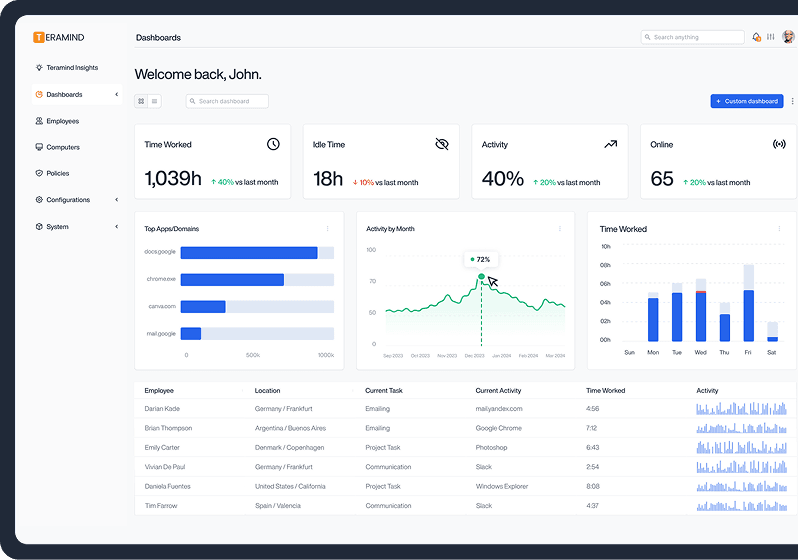Click the Activity trending arrow icon

[x=611, y=144]
